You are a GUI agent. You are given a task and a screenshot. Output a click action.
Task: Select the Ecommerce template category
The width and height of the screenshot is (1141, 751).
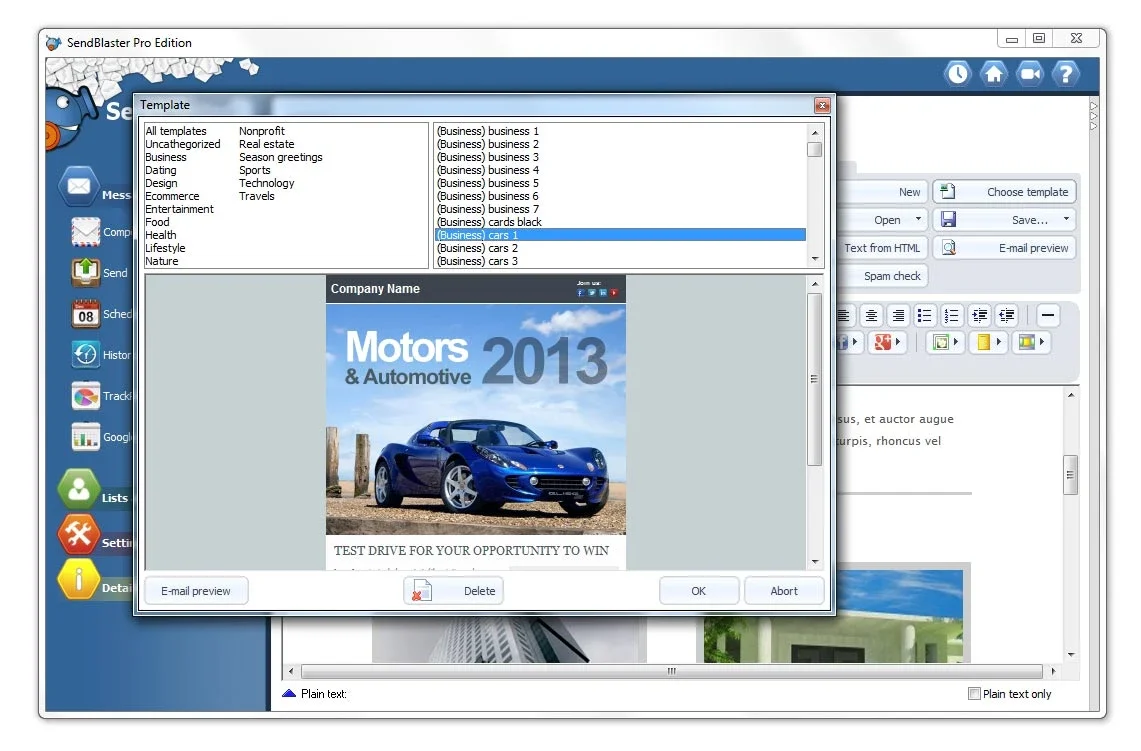point(172,196)
